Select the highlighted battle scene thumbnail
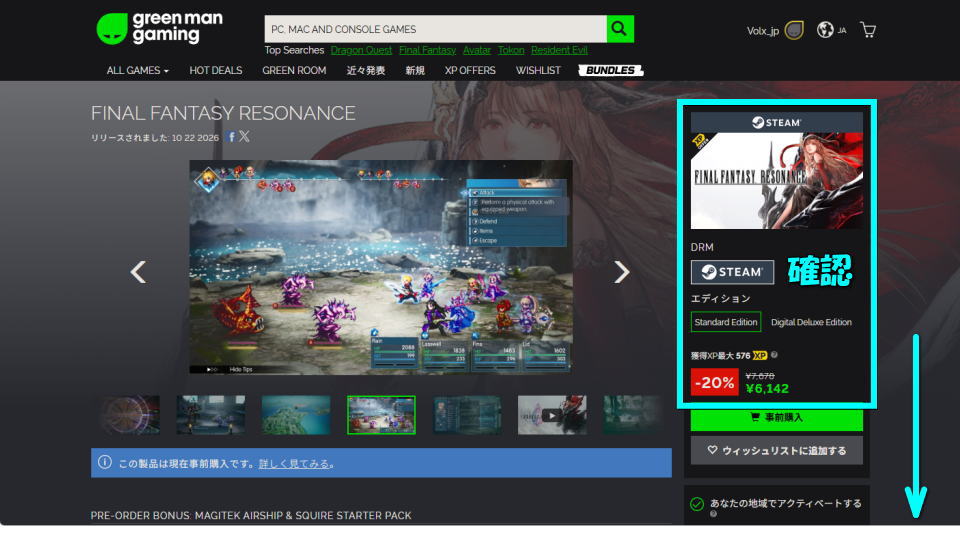This screenshot has height=540, width=960. pyautogui.click(x=381, y=414)
